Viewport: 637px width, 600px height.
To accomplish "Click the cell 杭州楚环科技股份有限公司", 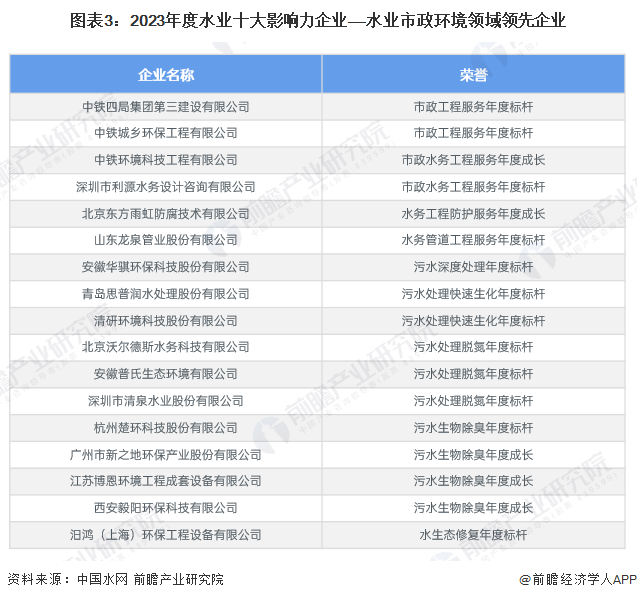I will point(166,428).
